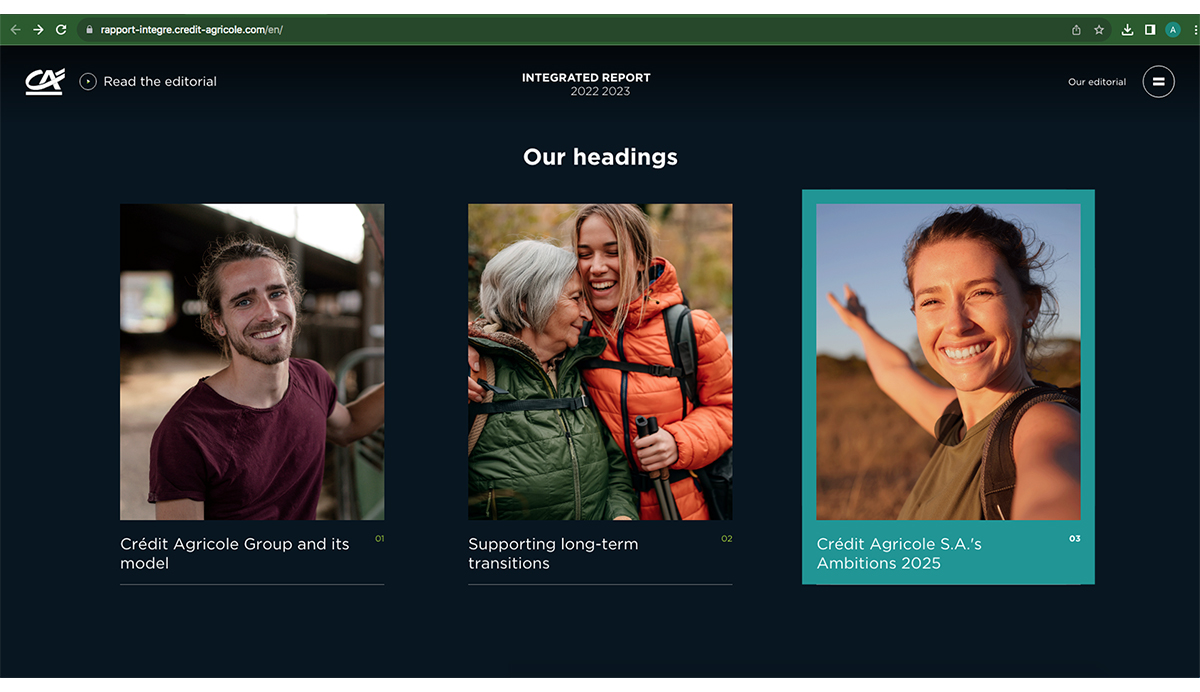Click the man in maroon shirt photo
Viewport: 1200px width, 692px height.
pos(252,362)
